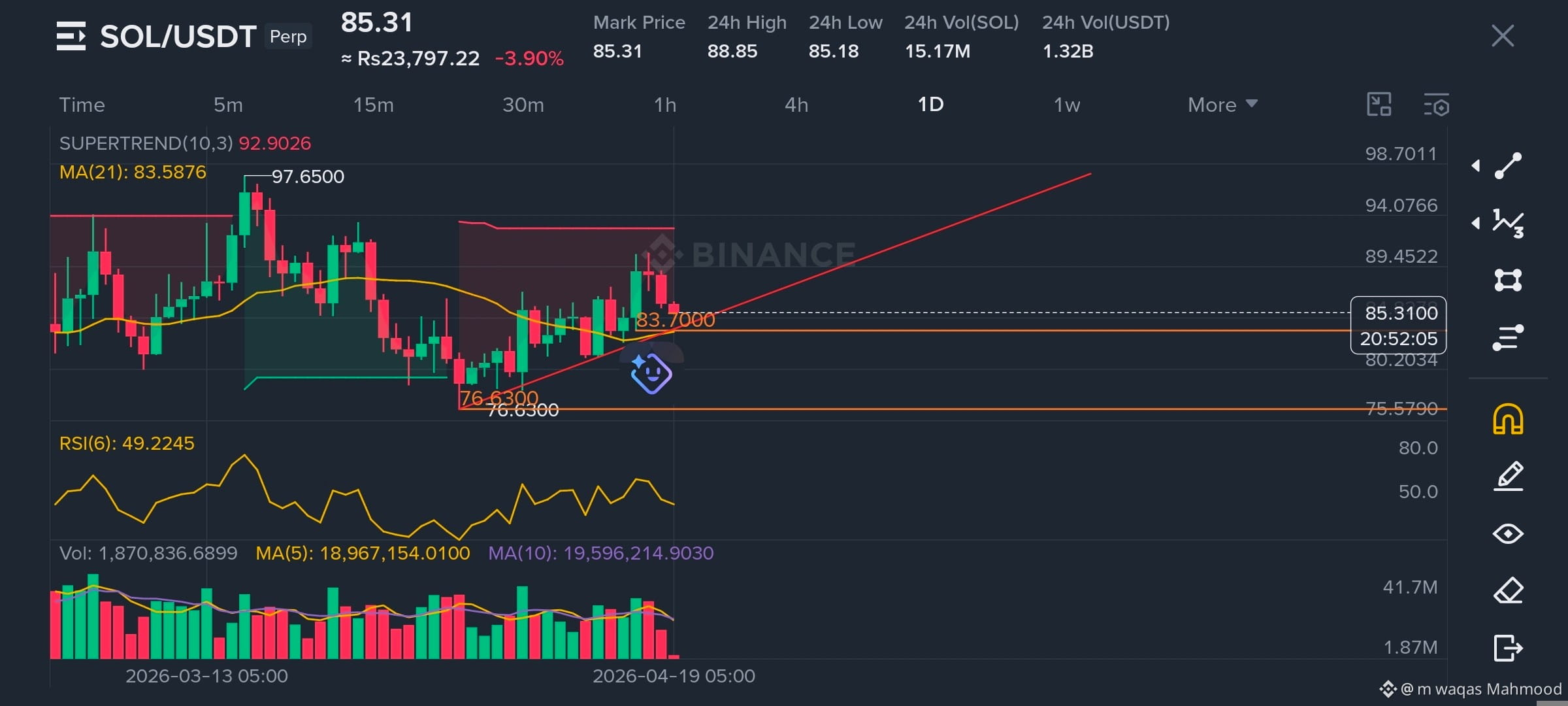Tap the RSI(6): 49.2245 indicator label

coord(127,443)
